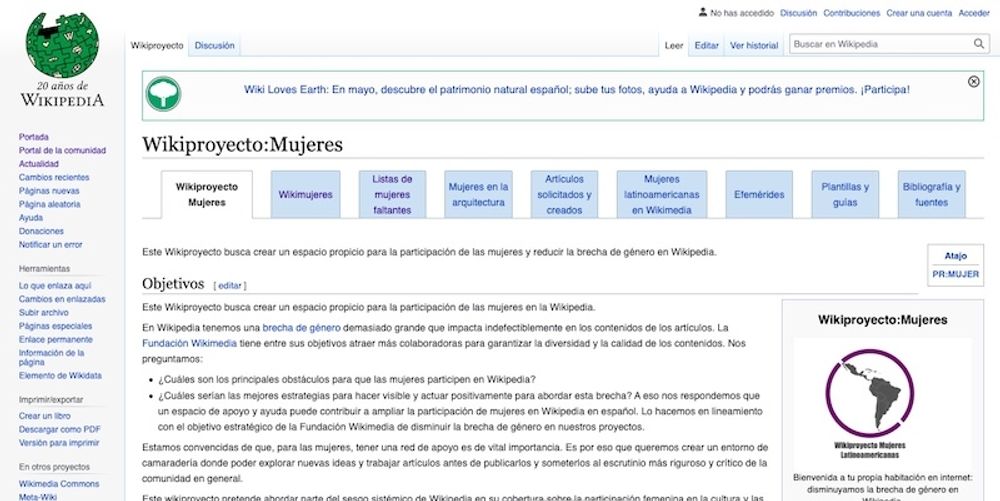The height and width of the screenshot is (501, 1000).
Task: Open Cambios en enlazadas
Action: pos(62,299)
